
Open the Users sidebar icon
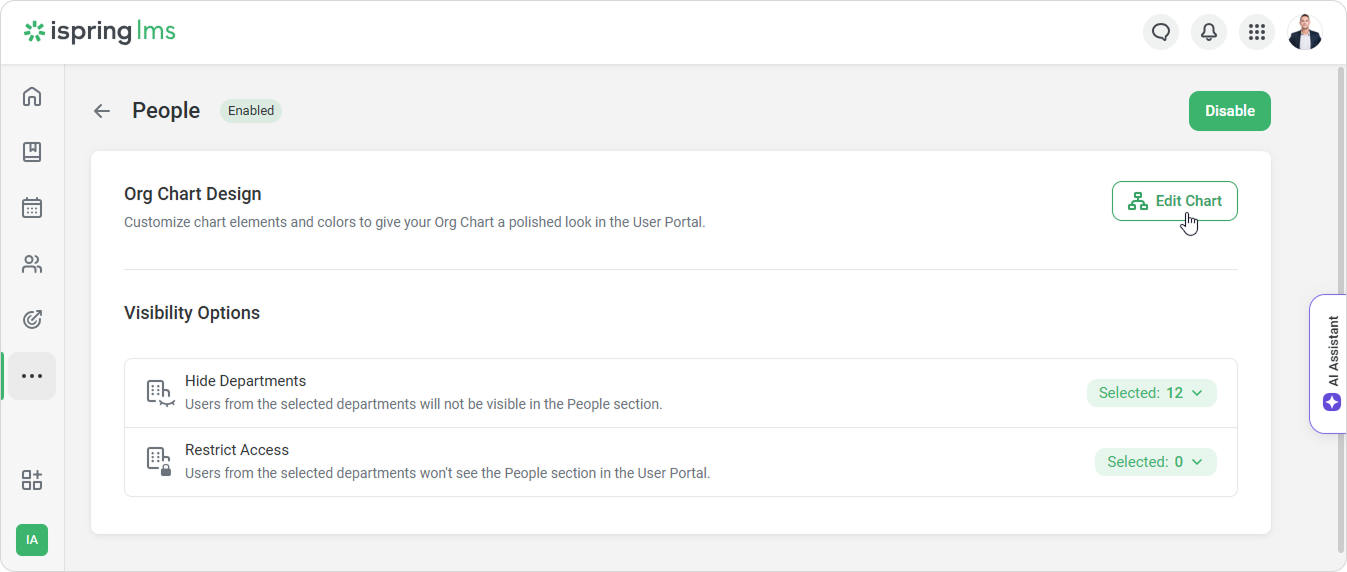(32, 264)
